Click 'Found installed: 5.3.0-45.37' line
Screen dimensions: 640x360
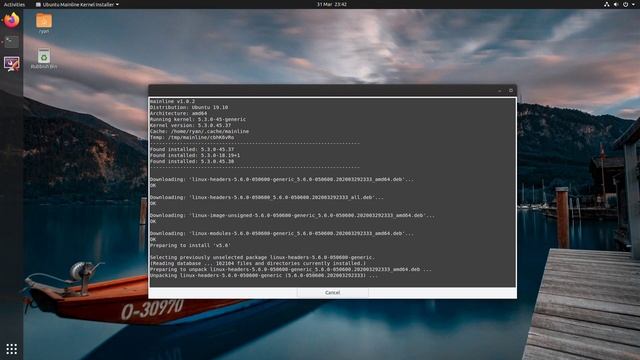192,149
